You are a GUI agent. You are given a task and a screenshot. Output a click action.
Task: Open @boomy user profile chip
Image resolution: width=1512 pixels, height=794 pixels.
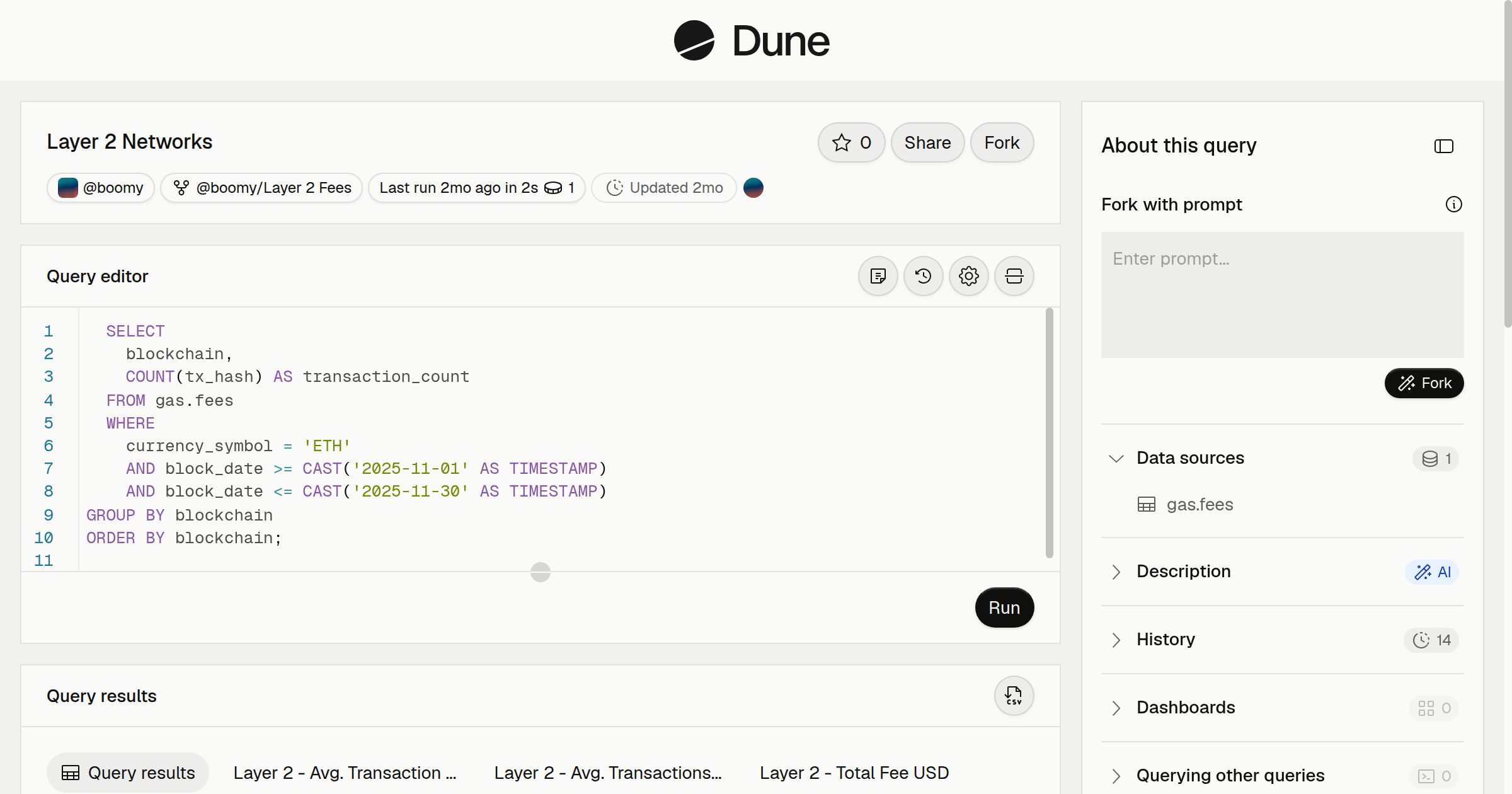tap(101, 188)
